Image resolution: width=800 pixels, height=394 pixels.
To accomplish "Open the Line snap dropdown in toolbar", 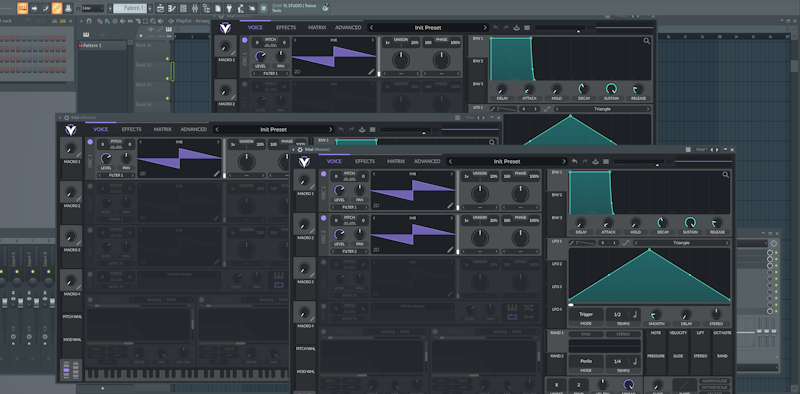I will tap(92, 8).
